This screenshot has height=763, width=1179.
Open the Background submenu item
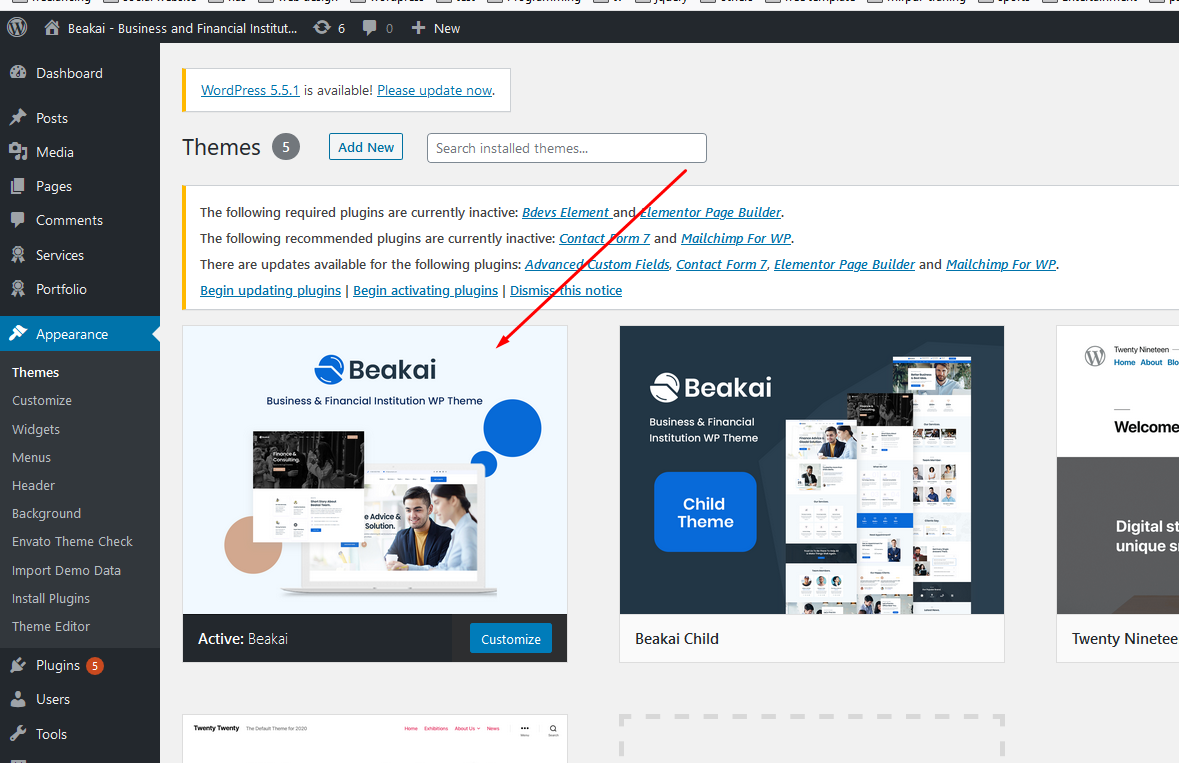pyautogui.click(x=47, y=513)
